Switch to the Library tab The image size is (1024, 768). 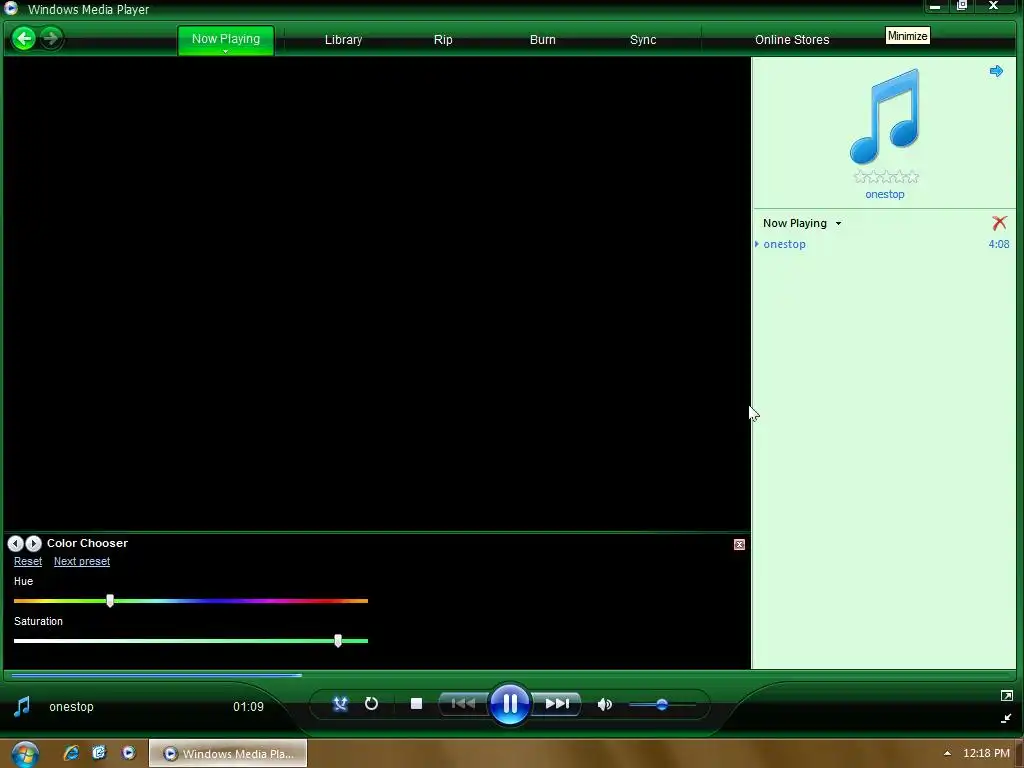(x=343, y=40)
